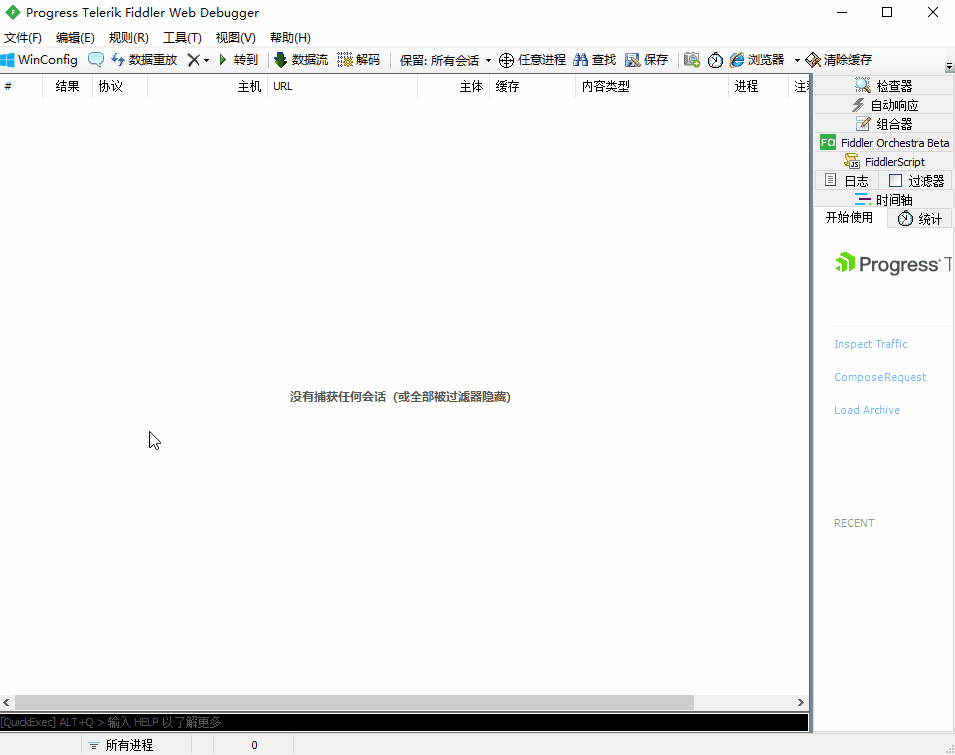The width and height of the screenshot is (955, 755).
Task: Switch to the 检查器 tab
Action: tap(884, 86)
